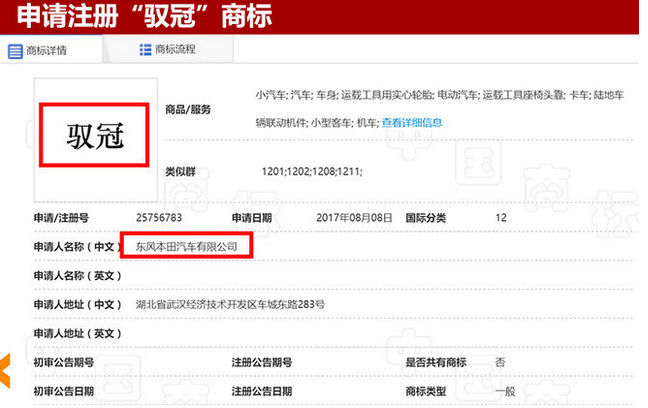The image size is (648, 408).
Task: Click the 商标详情 tab list icon
Action: coord(15,51)
